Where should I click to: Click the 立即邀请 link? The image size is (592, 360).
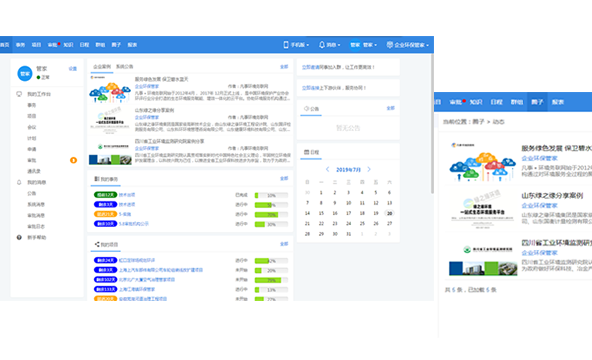click(x=310, y=67)
